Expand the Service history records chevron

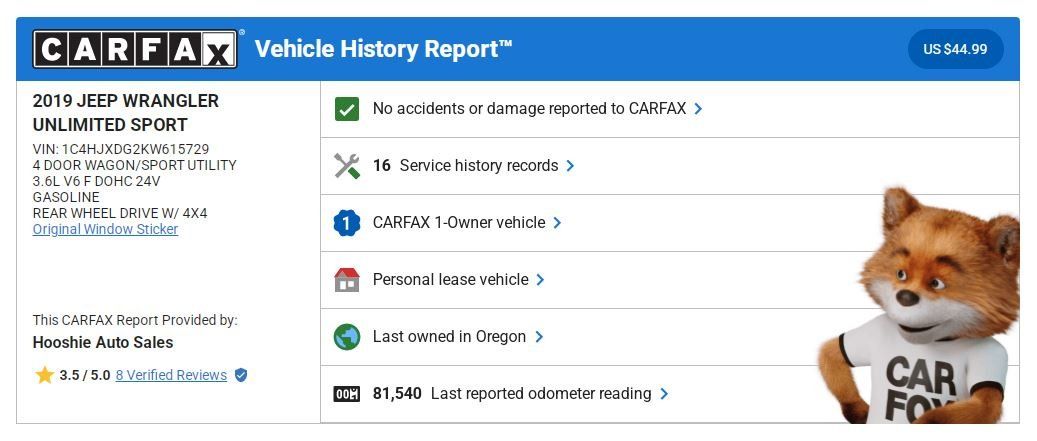[x=570, y=166]
